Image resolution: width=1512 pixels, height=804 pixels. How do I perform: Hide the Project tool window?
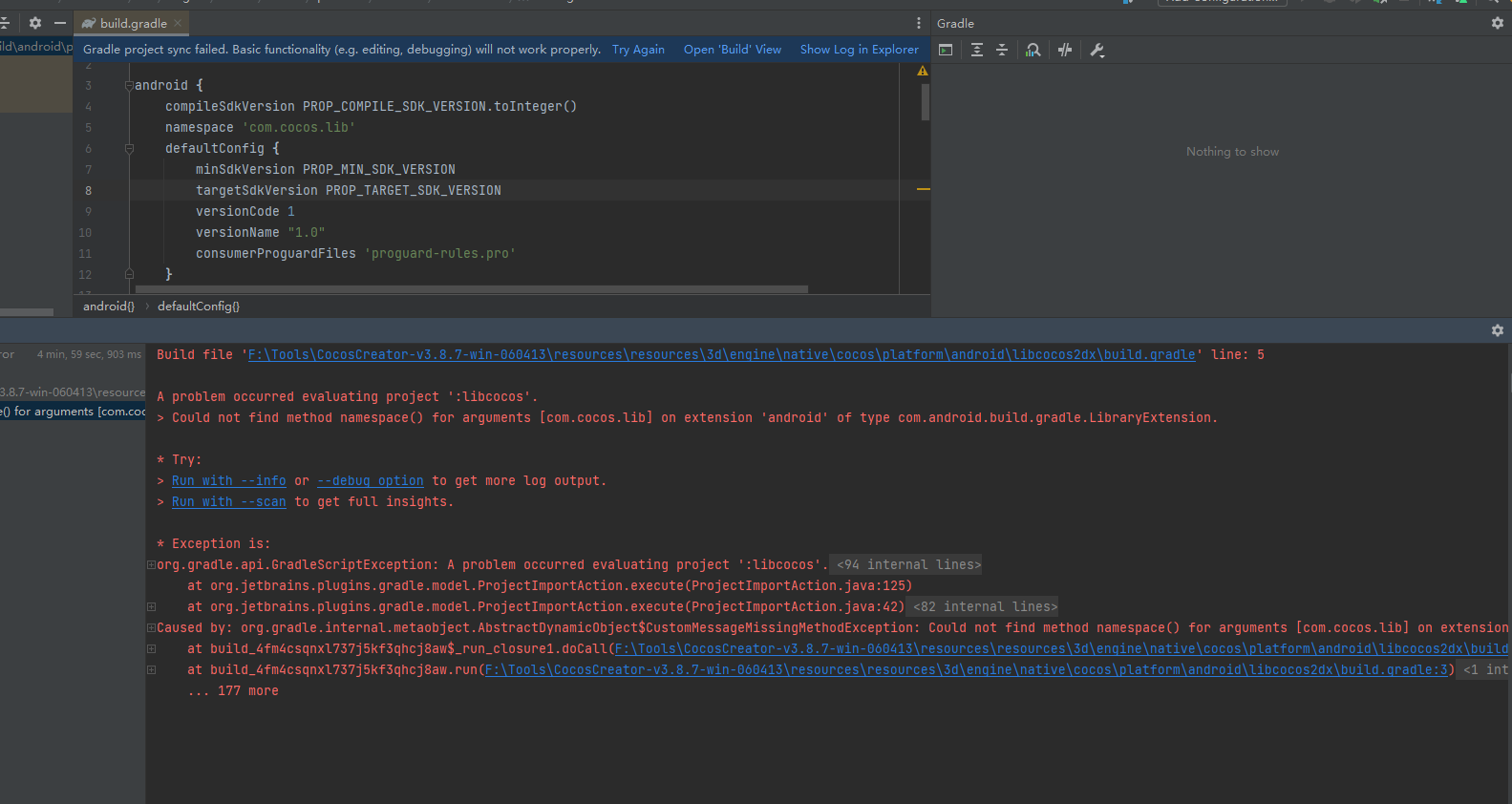[60, 23]
